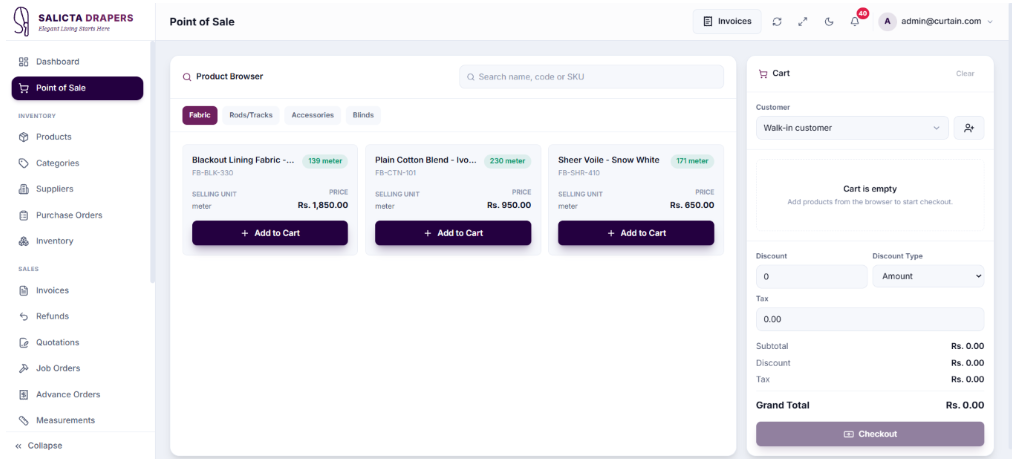This screenshot has height=459, width=1014.
Task: Add Sheer Voile Snow White to cart
Action: click(636, 233)
